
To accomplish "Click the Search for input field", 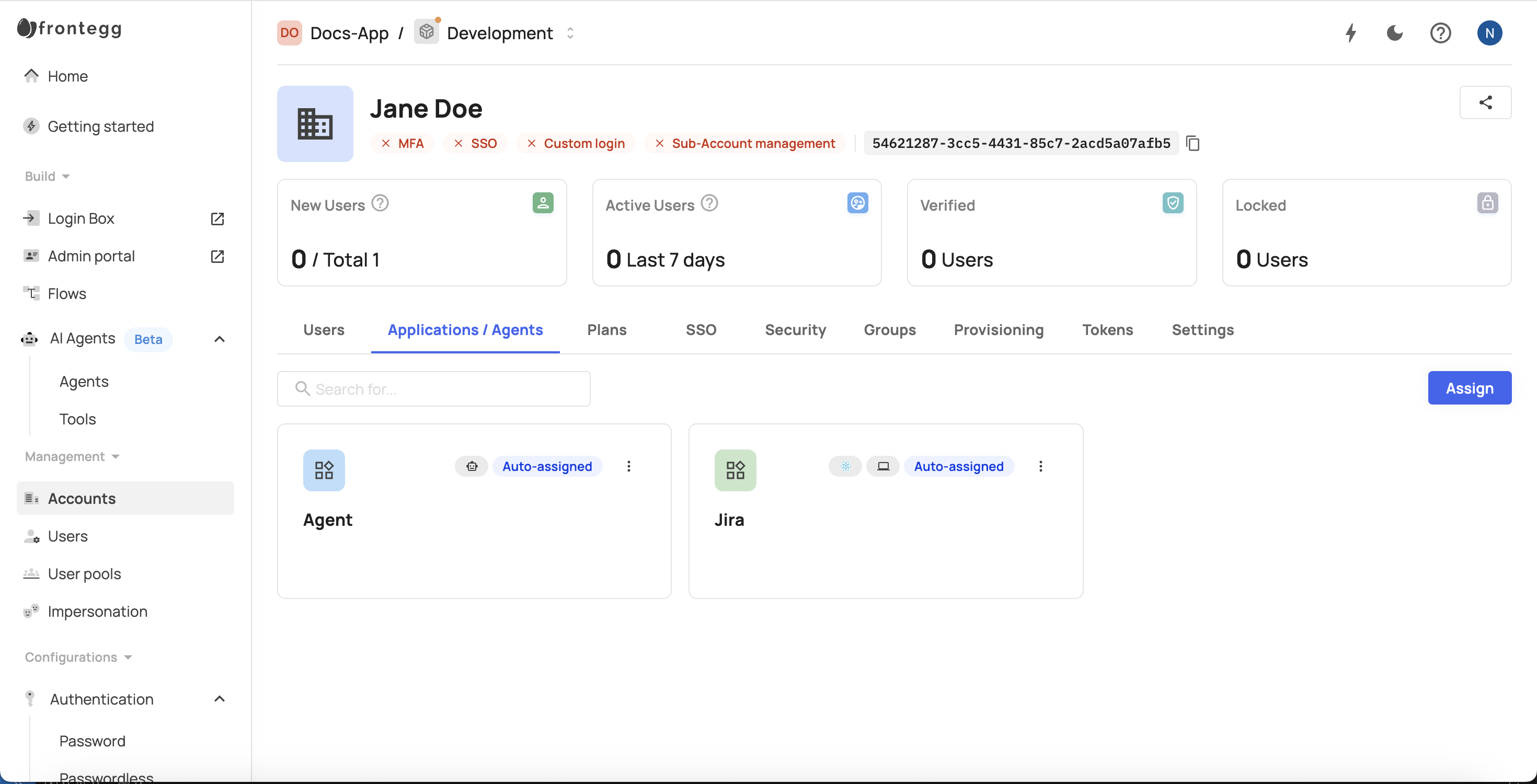I will 433,388.
